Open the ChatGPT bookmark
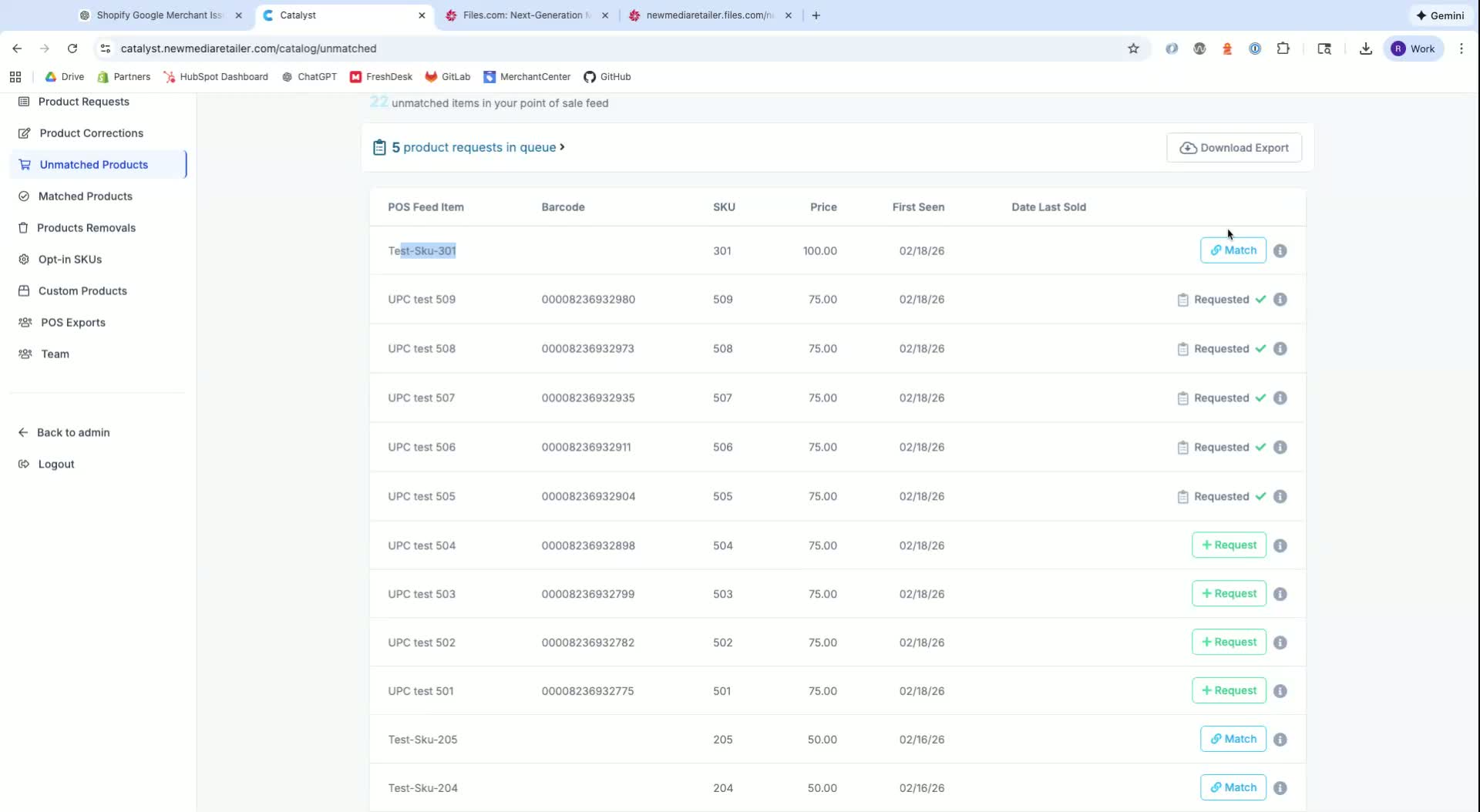This screenshot has width=1480, height=812. pyautogui.click(x=309, y=77)
